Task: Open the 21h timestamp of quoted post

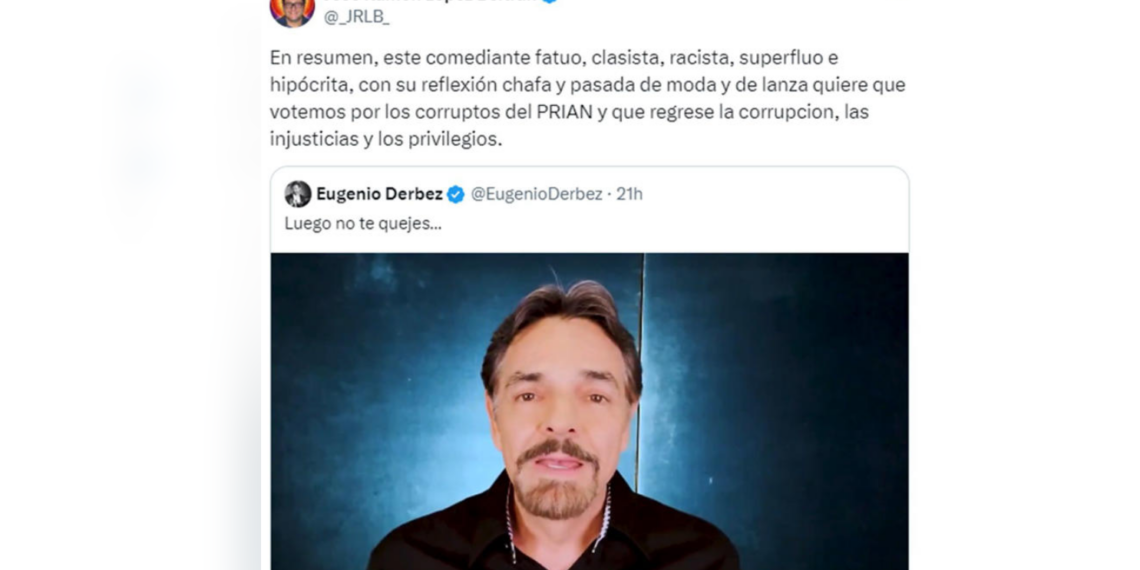Action: [629, 194]
